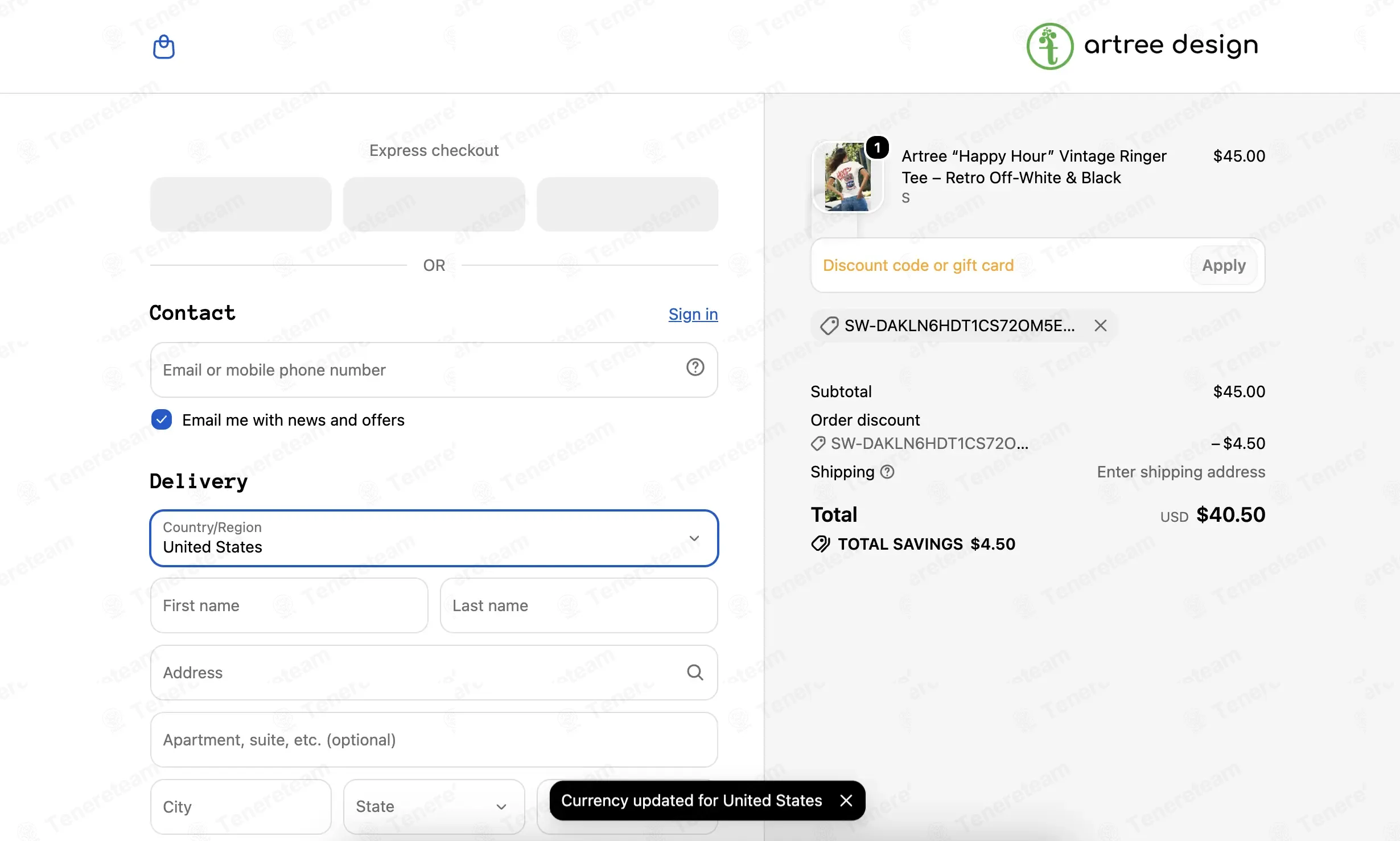
Task: Click the Sign in link
Action: [693, 314]
